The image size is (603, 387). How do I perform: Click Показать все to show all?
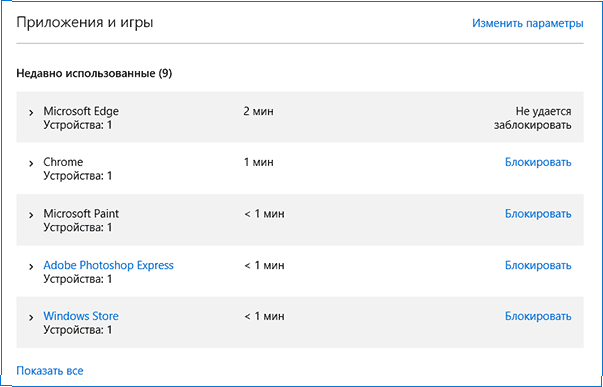50,371
